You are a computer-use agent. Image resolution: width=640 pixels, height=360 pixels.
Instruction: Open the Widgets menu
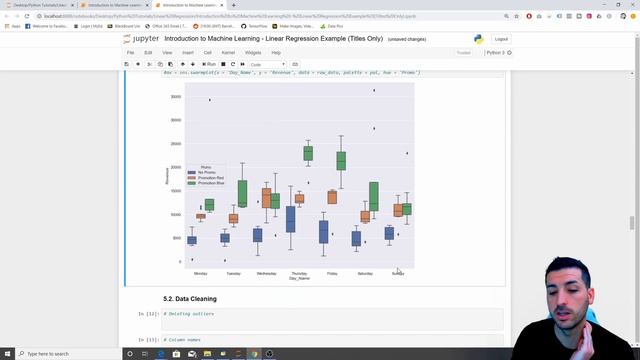tap(253, 53)
